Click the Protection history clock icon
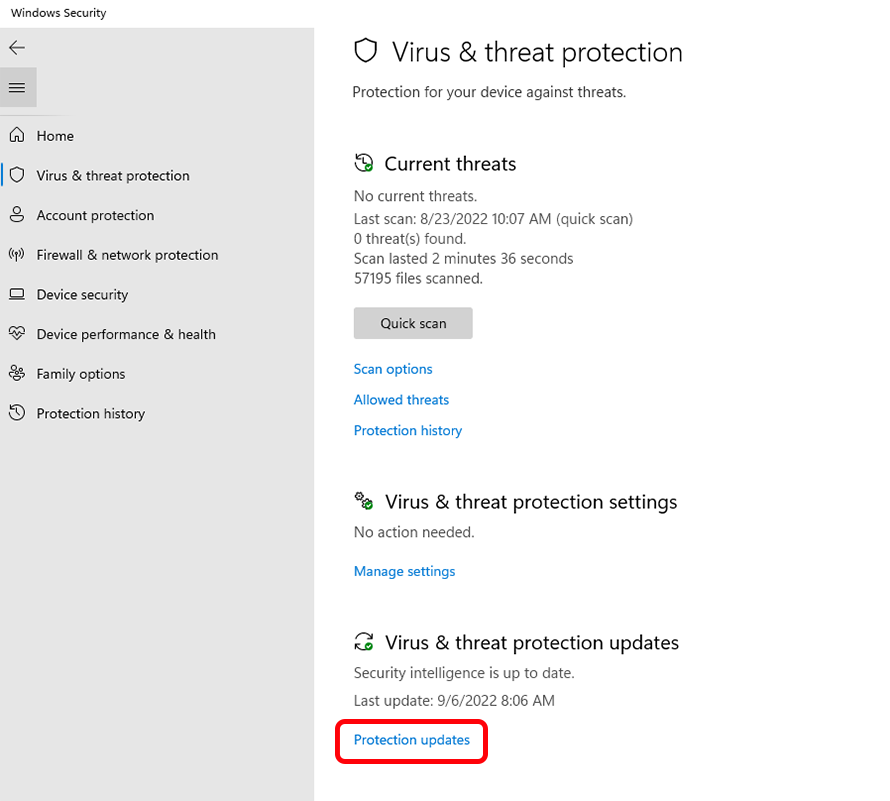 [x=17, y=413]
